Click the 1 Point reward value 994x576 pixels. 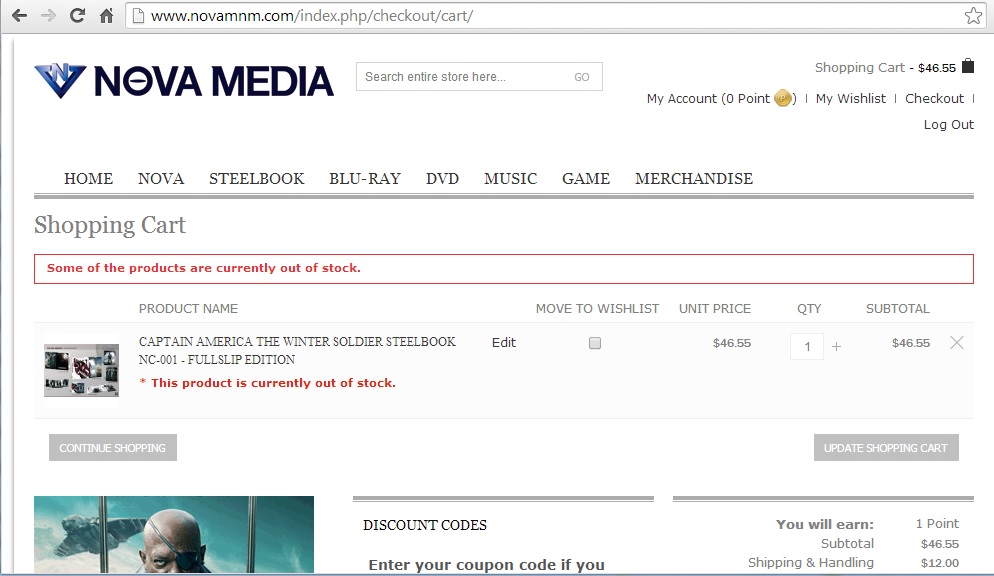point(937,523)
